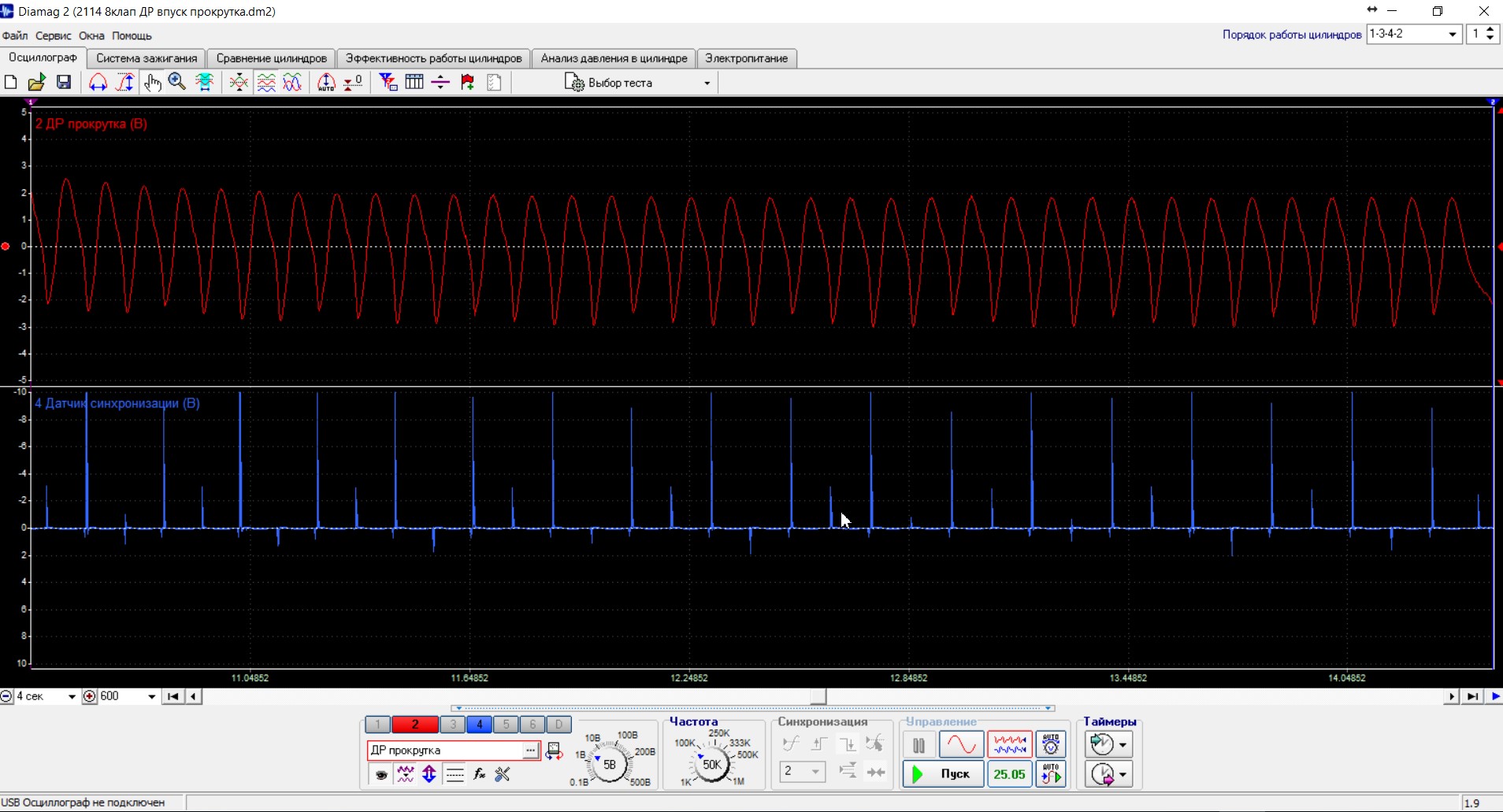
Task: Activate the hand pan tool
Action: (152, 83)
